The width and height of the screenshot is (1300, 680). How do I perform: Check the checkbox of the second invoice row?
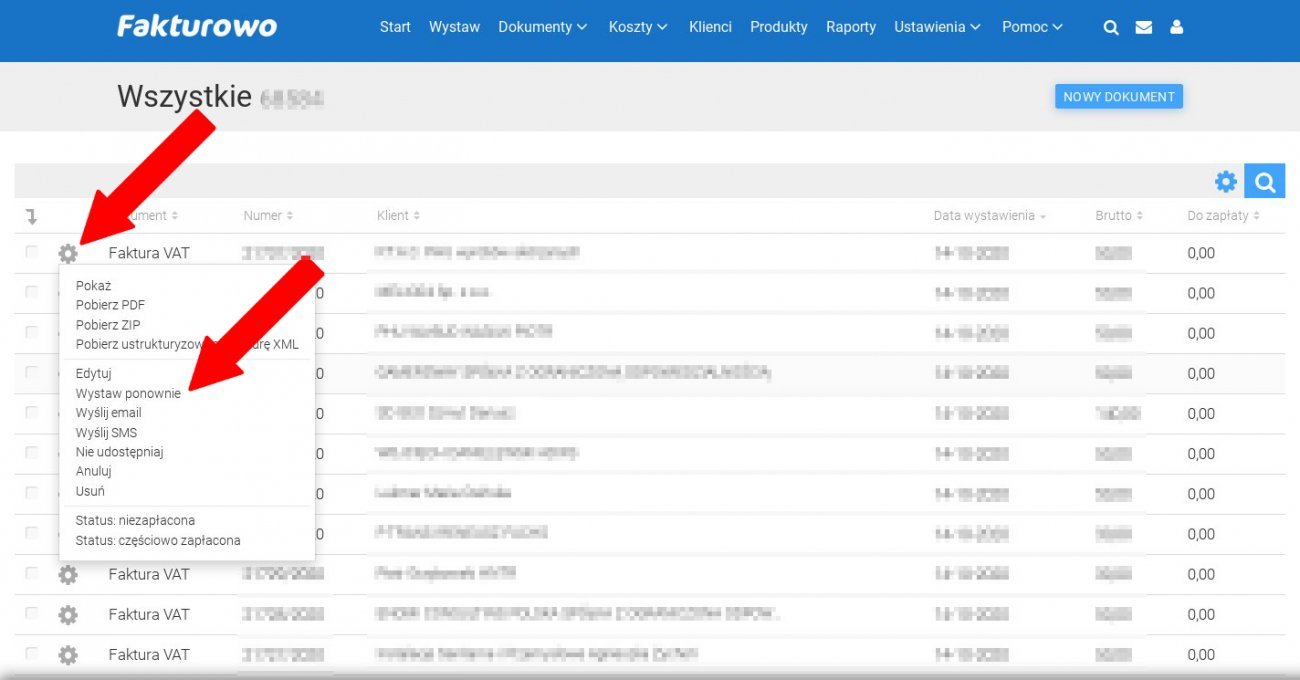pos(32,293)
